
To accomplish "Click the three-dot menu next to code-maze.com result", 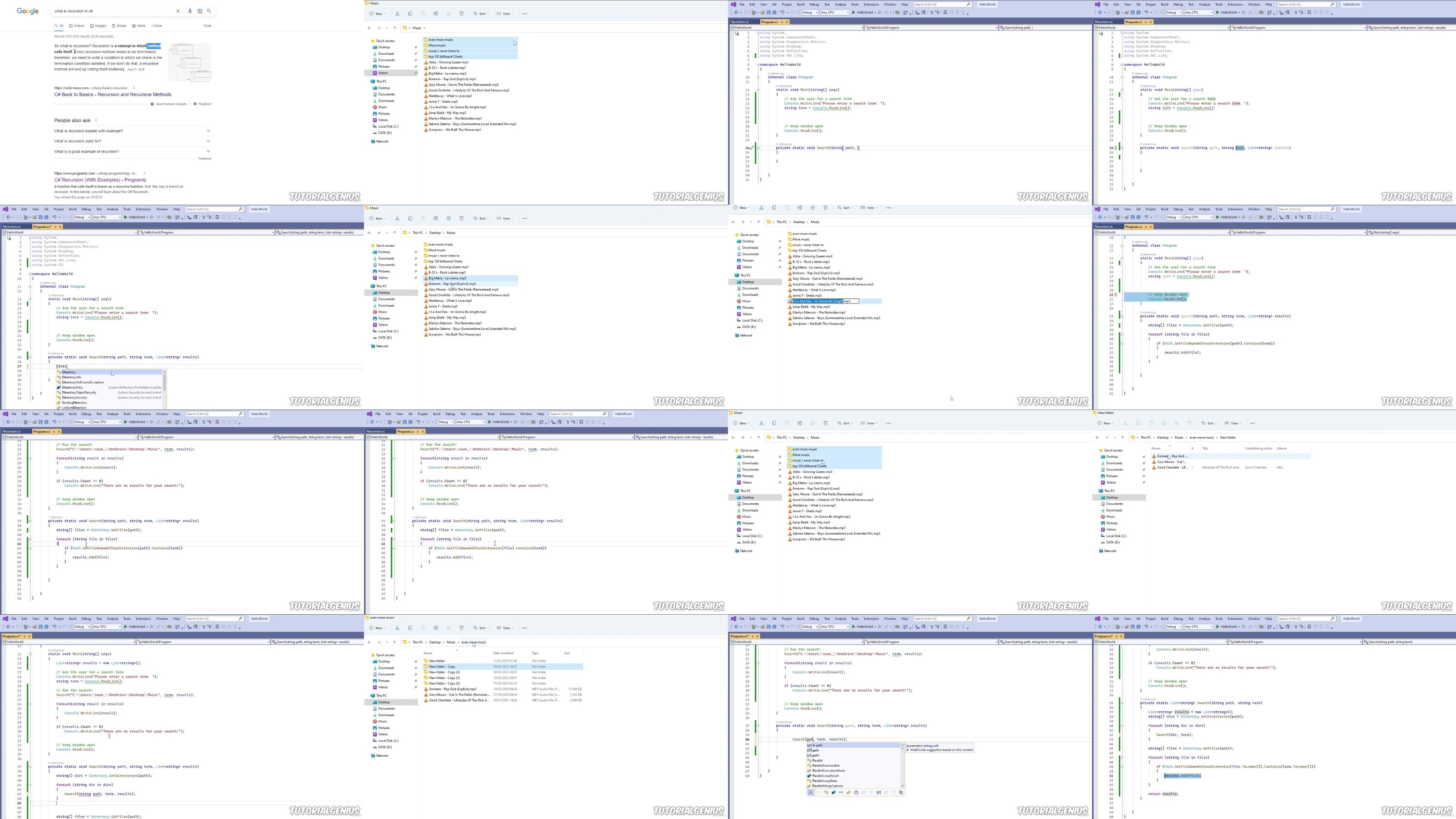I will pyautogui.click(x=134, y=88).
